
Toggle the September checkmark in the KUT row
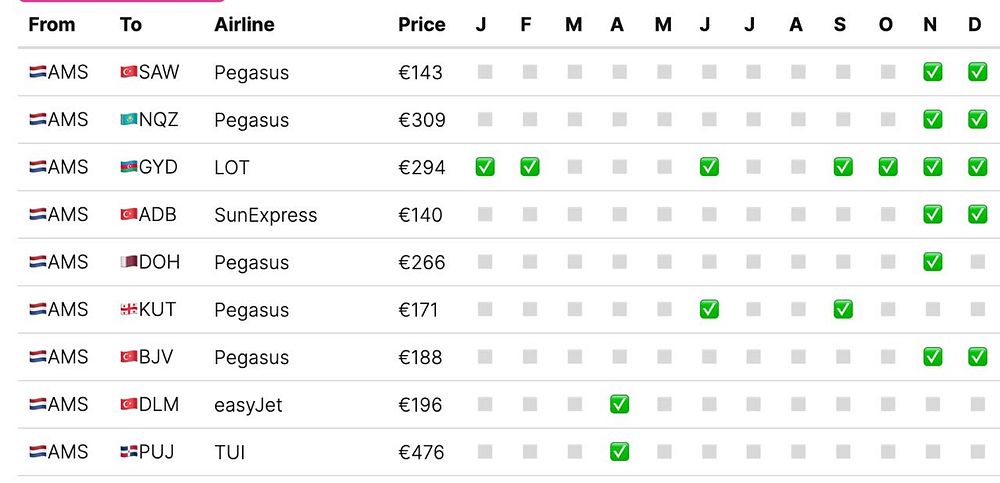click(843, 310)
